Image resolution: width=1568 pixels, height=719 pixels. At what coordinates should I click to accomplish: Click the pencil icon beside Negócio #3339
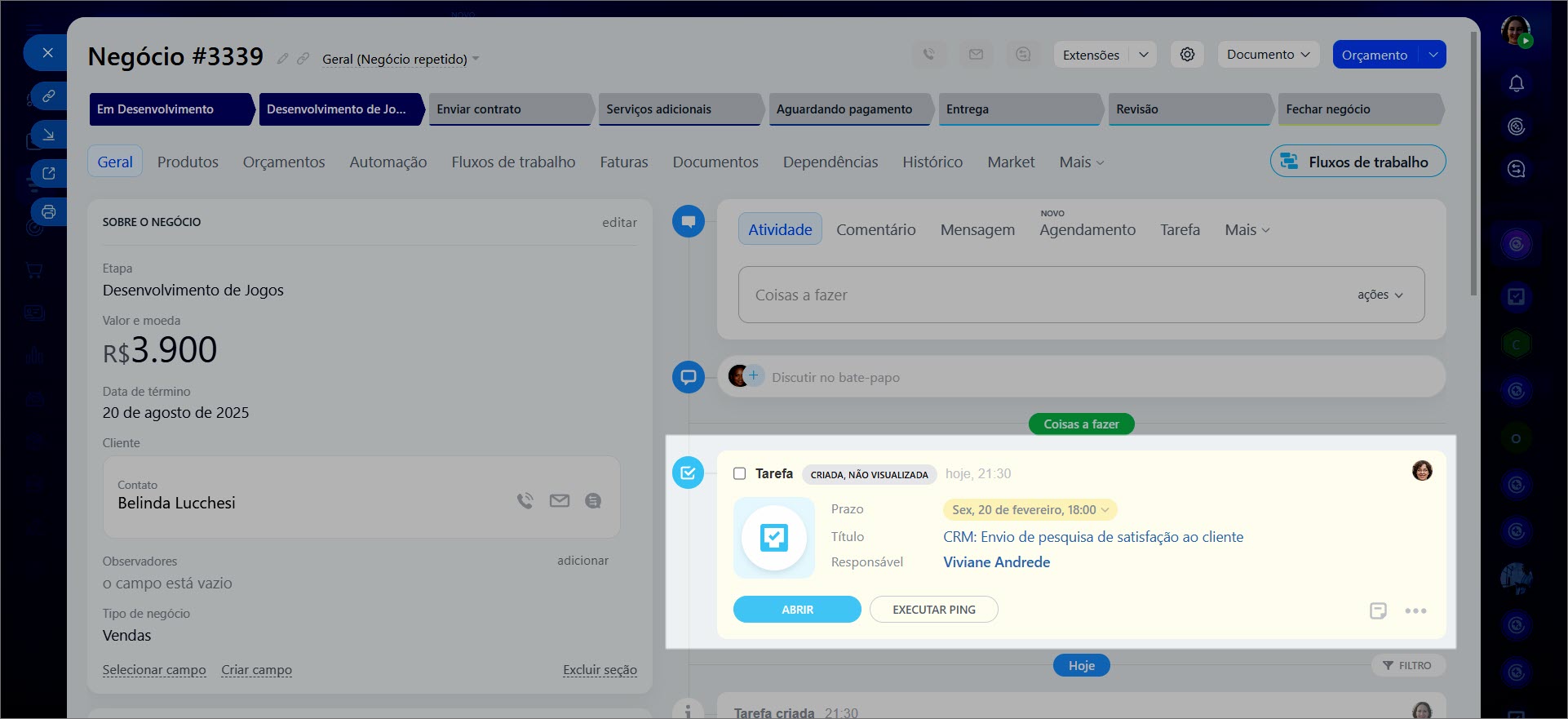(x=282, y=59)
